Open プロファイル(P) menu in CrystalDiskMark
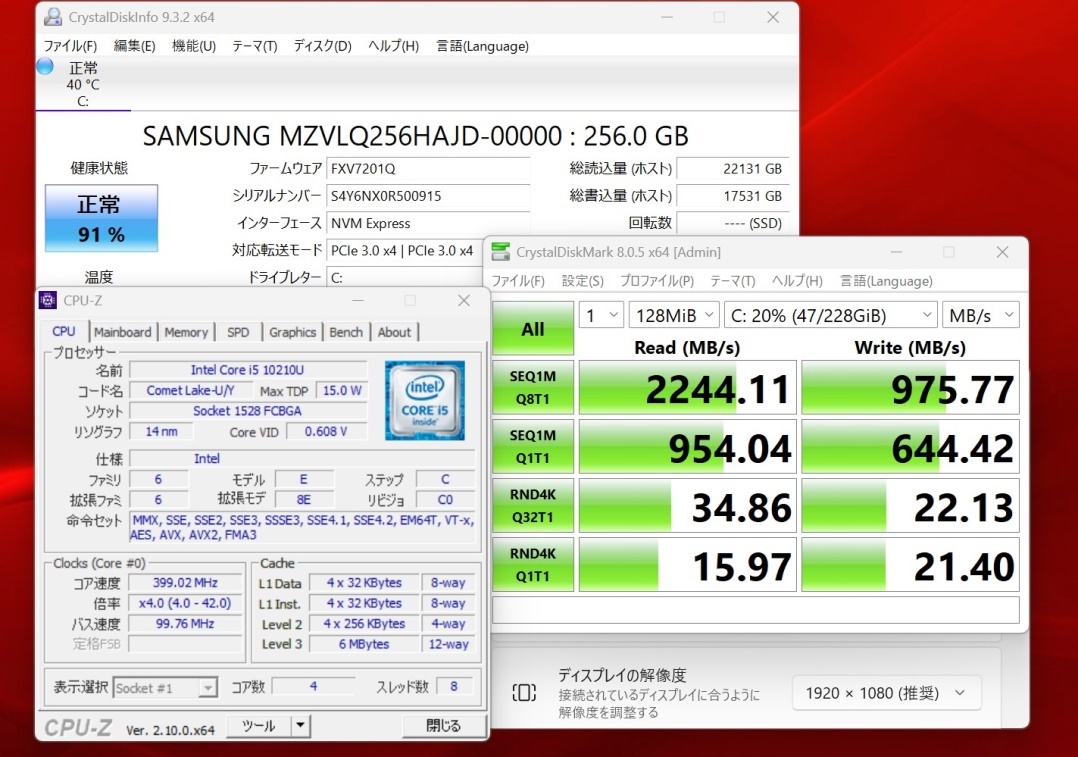 tap(657, 281)
